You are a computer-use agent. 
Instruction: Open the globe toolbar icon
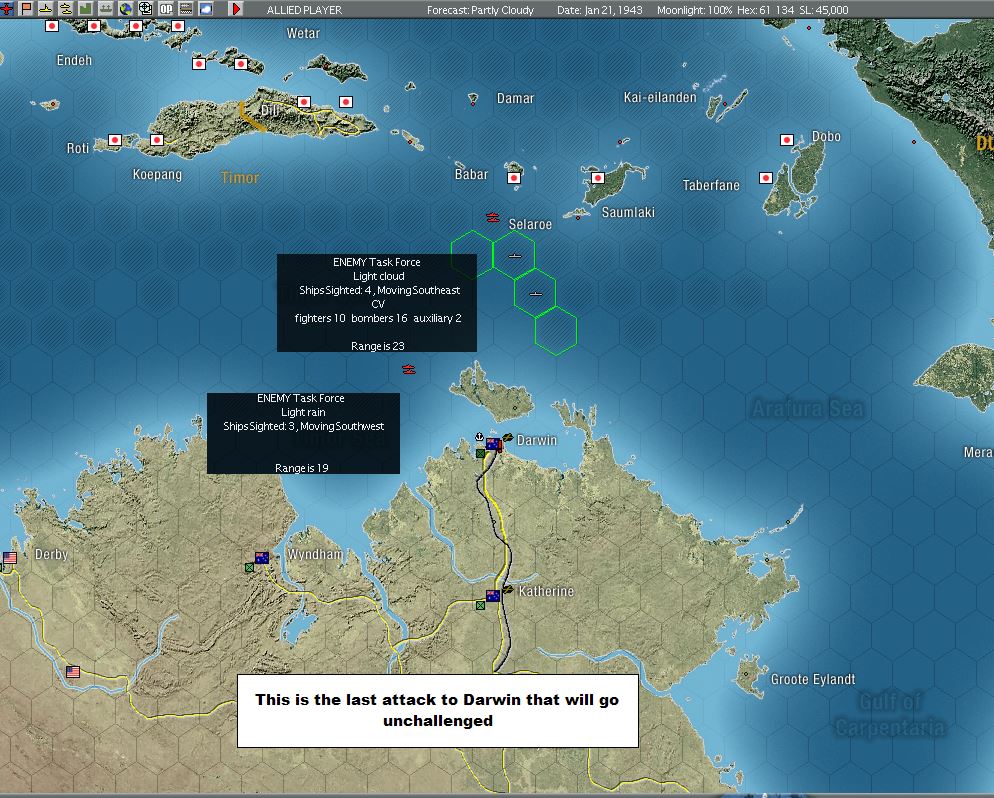click(126, 9)
